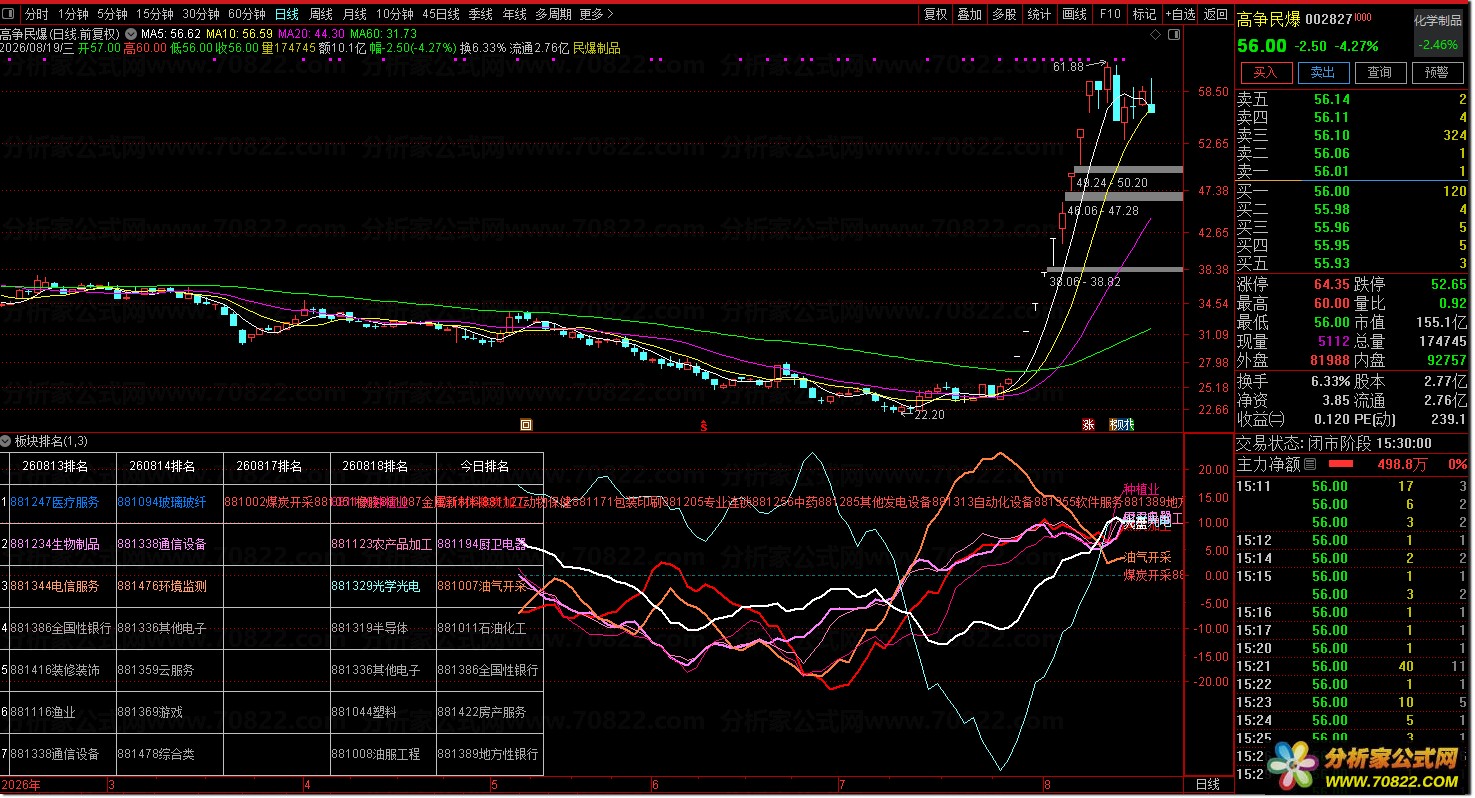Click the 买一 bid price 56.00
The height and width of the screenshot is (798, 1475).
point(1332,191)
